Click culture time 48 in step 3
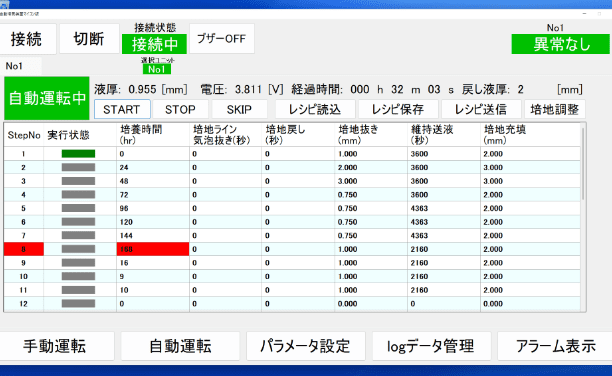Viewport: 612px width, 376px height. click(153, 181)
